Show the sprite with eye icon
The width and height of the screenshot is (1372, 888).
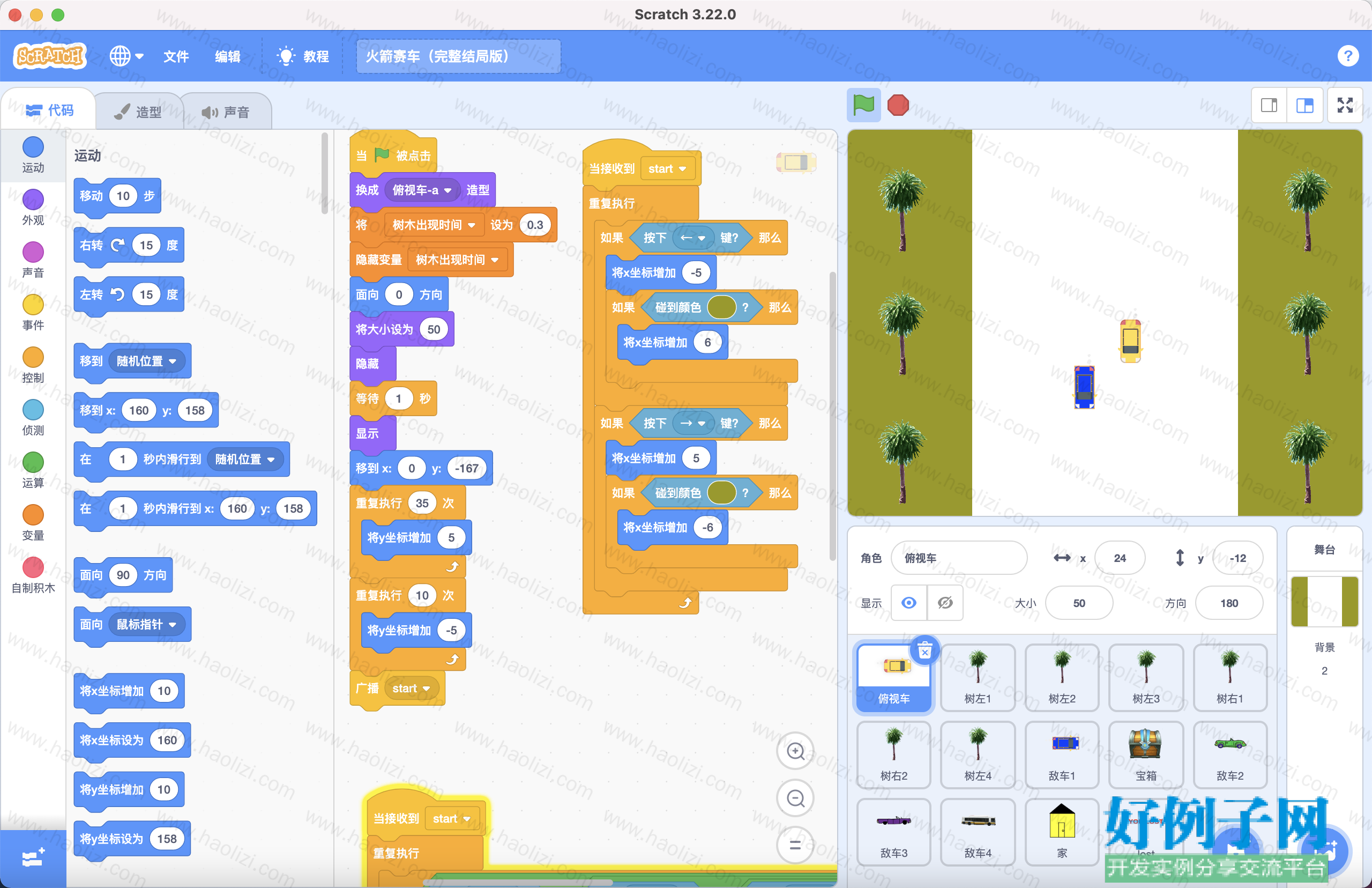tap(909, 603)
